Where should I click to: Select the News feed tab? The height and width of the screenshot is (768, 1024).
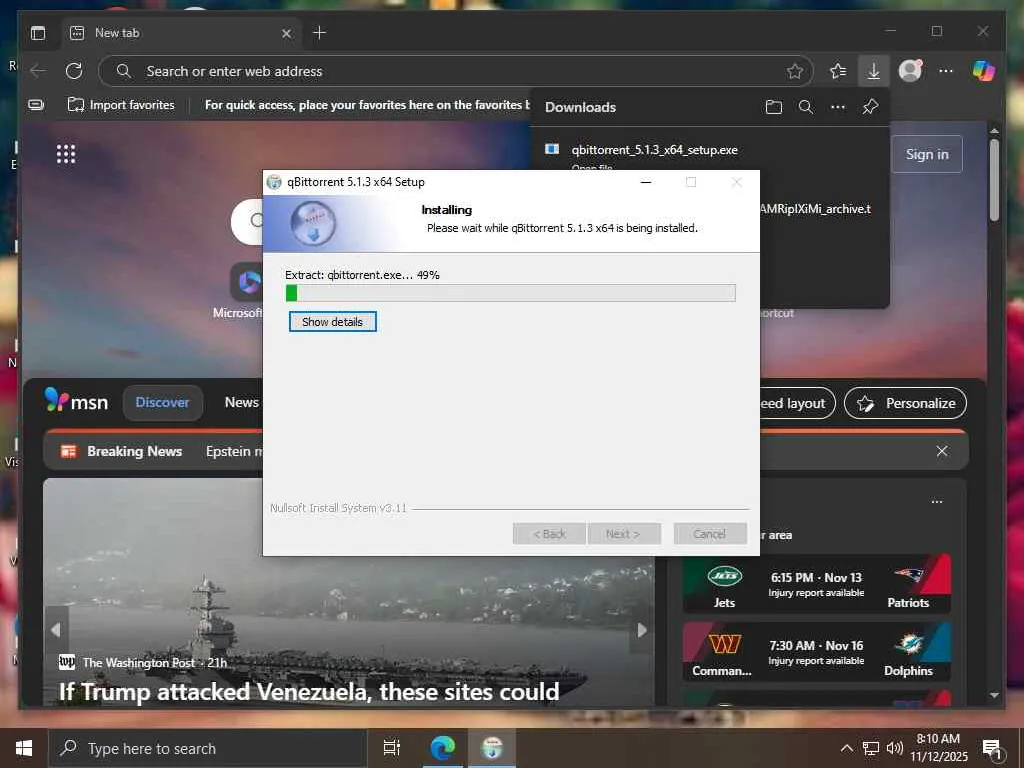[242, 402]
